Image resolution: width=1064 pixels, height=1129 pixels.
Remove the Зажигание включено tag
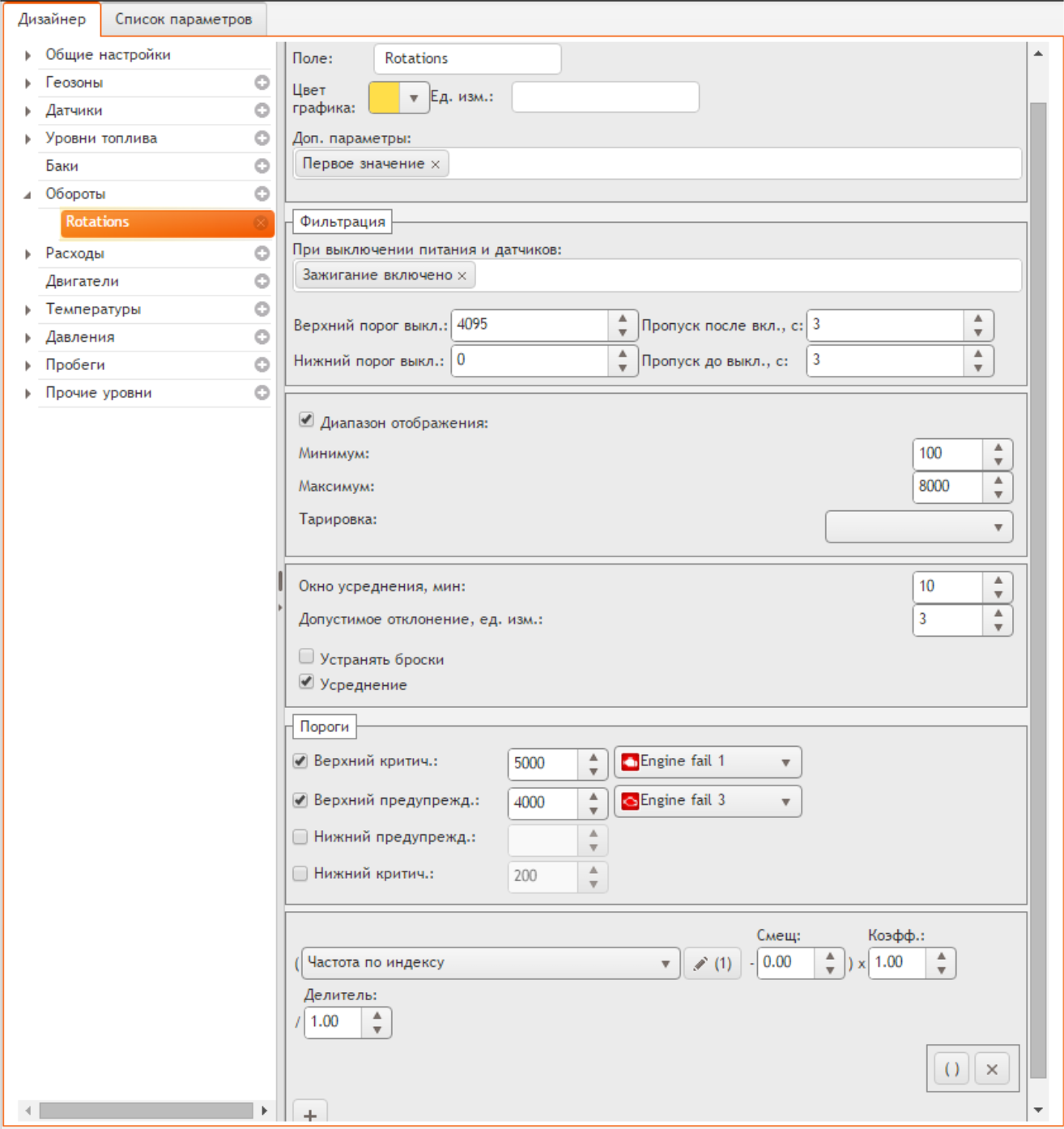[x=462, y=276]
